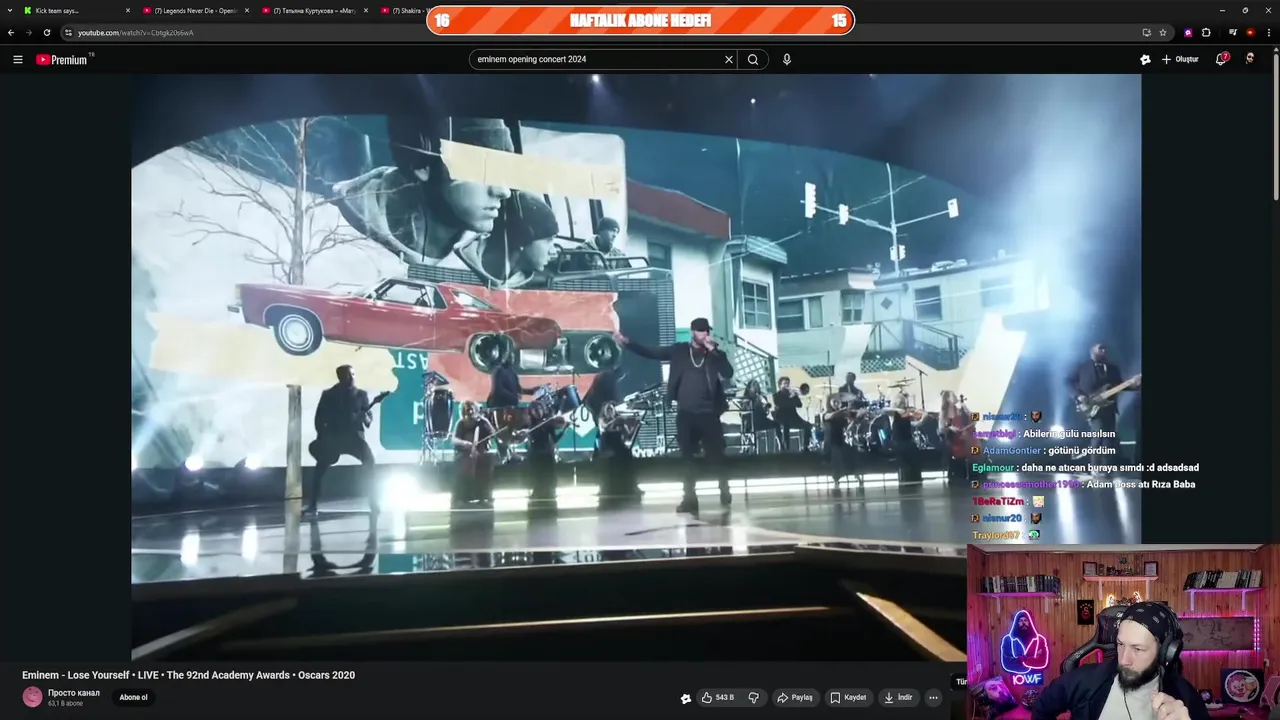Open Просто канал channel name link
The height and width of the screenshot is (720, 1280).
click(74, 693)
